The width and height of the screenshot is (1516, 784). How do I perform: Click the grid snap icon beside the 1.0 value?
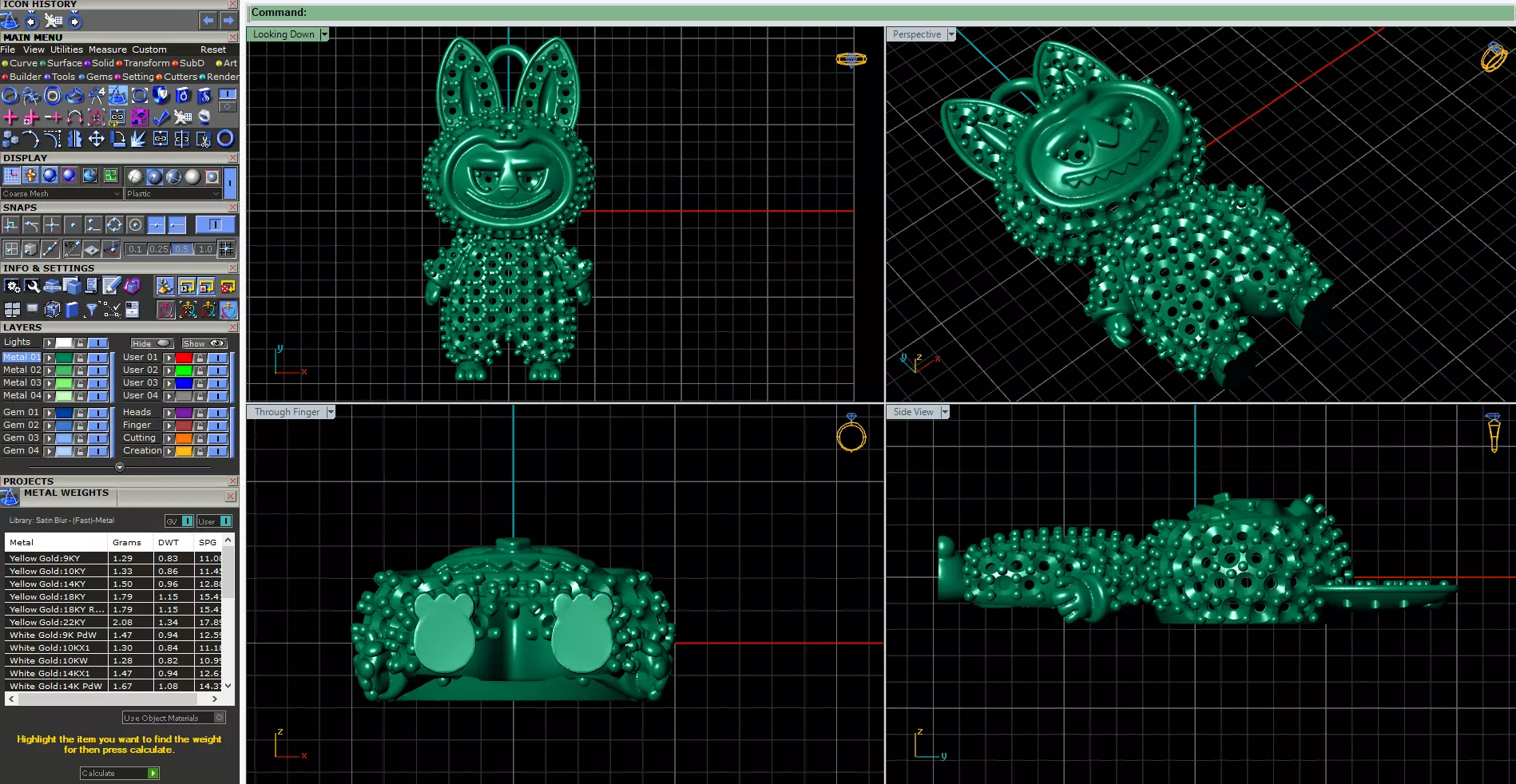coord(227,248)
